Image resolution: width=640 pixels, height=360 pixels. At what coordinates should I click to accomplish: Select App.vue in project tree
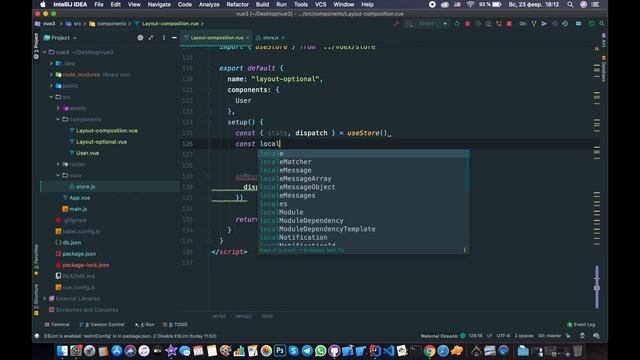point(80,198)
